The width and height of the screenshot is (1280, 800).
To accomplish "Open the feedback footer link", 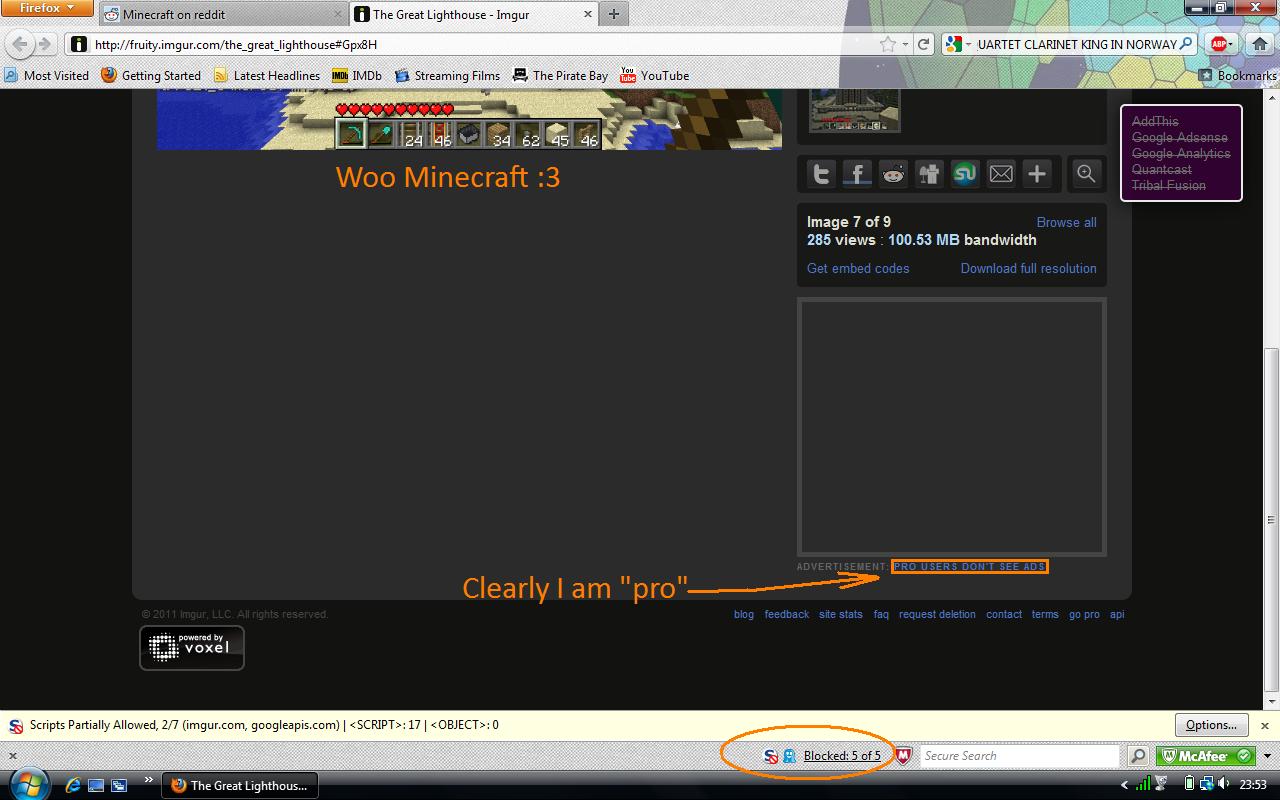I will (787, 614).
